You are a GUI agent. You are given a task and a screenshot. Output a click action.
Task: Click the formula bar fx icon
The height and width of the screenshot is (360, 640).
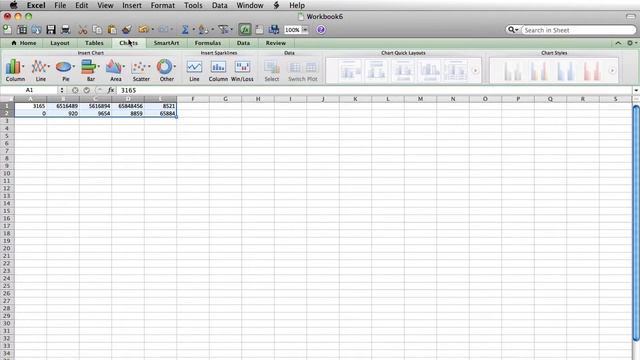click(x=111, y=90)
